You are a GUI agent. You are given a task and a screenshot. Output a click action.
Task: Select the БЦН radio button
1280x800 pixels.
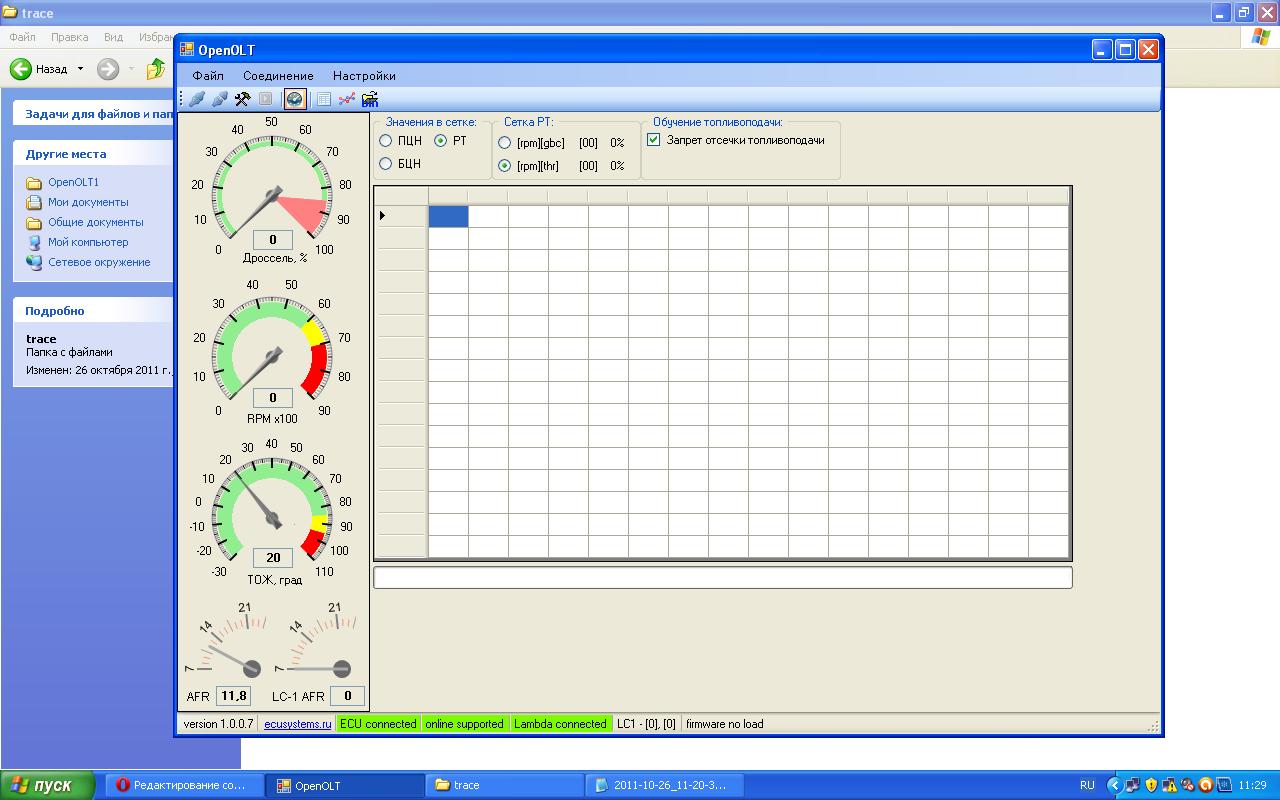coord(386,164)
